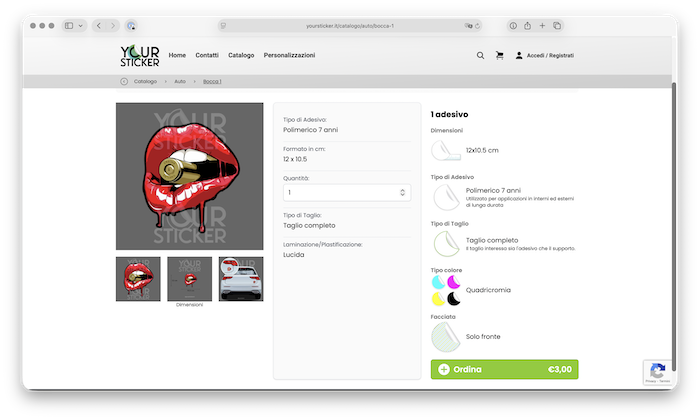Screen dimensions: 700x420
Task: Open a new tab with plus icon
Action: (542, 25)
